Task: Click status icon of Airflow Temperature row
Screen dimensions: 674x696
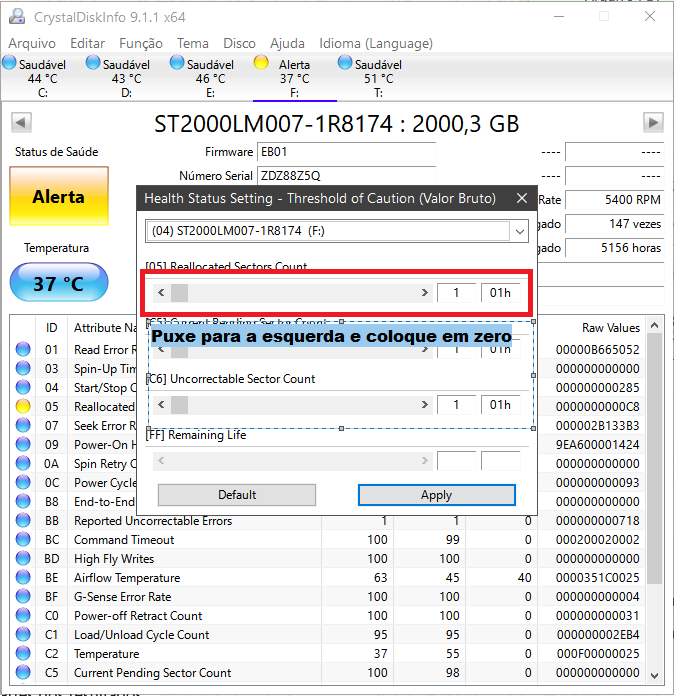Action: [x=23, y=577]
